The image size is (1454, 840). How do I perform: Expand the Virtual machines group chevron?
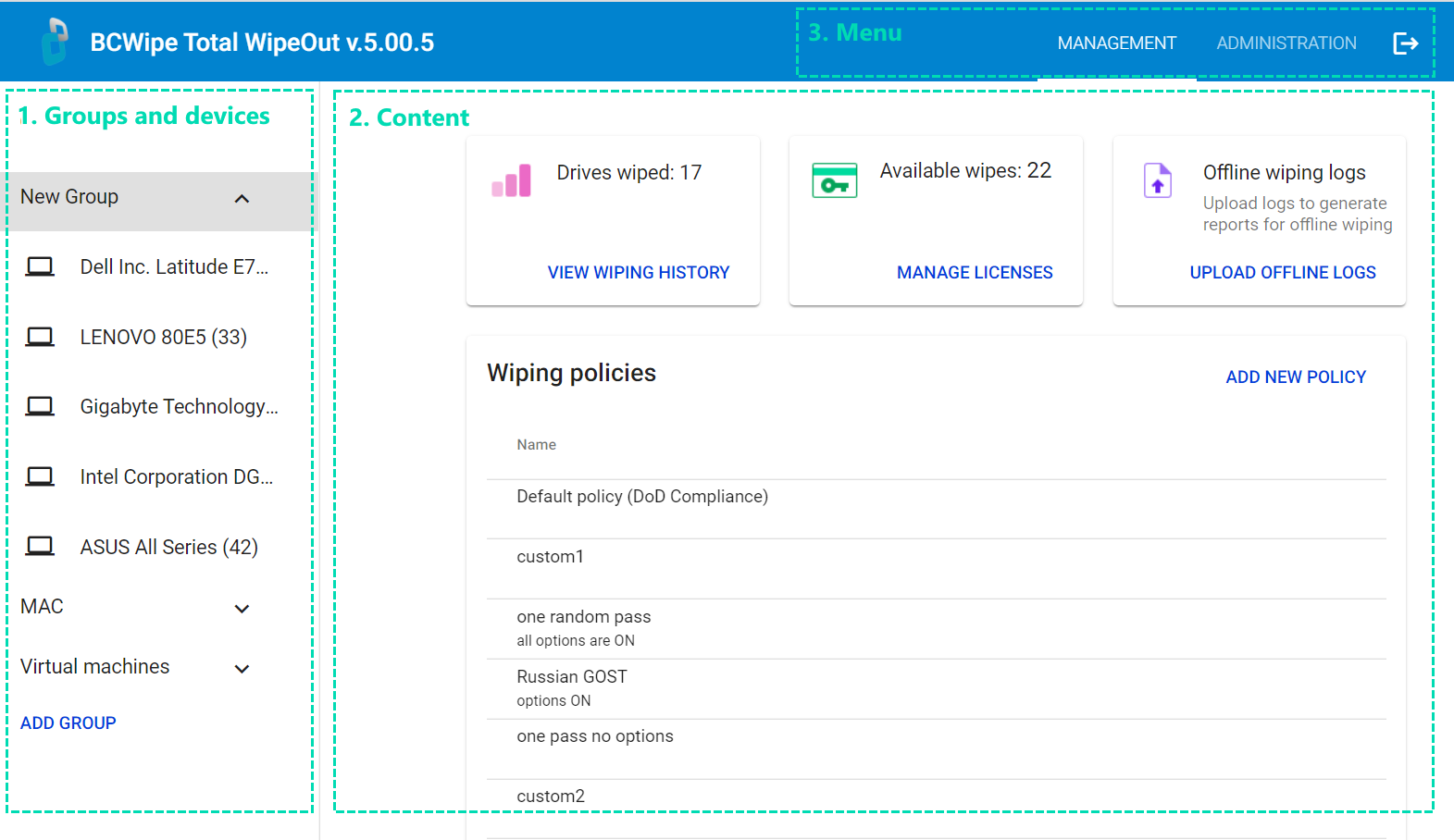242,668
